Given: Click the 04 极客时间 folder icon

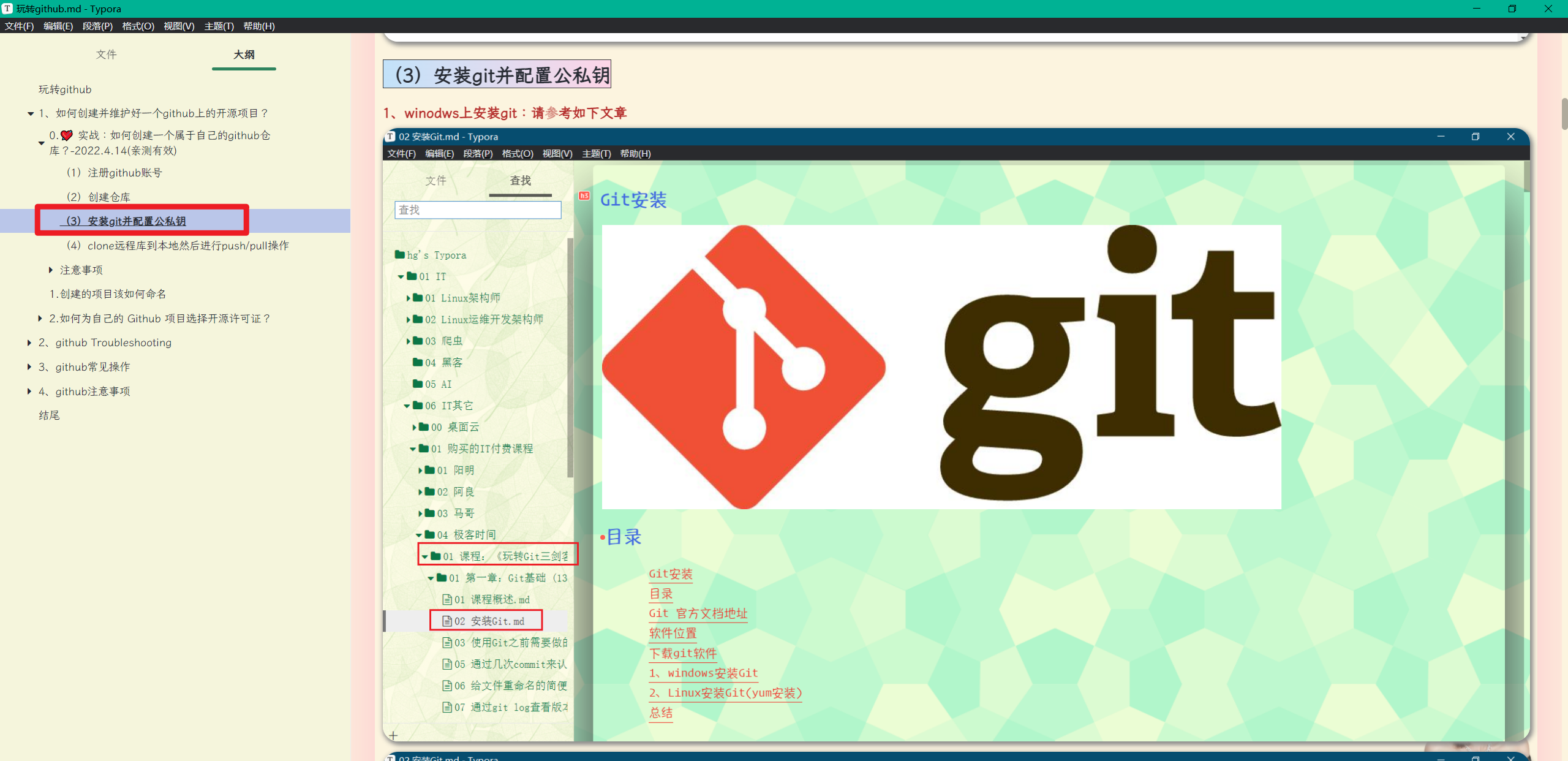Looking at the screenshot, I should 430,534.
